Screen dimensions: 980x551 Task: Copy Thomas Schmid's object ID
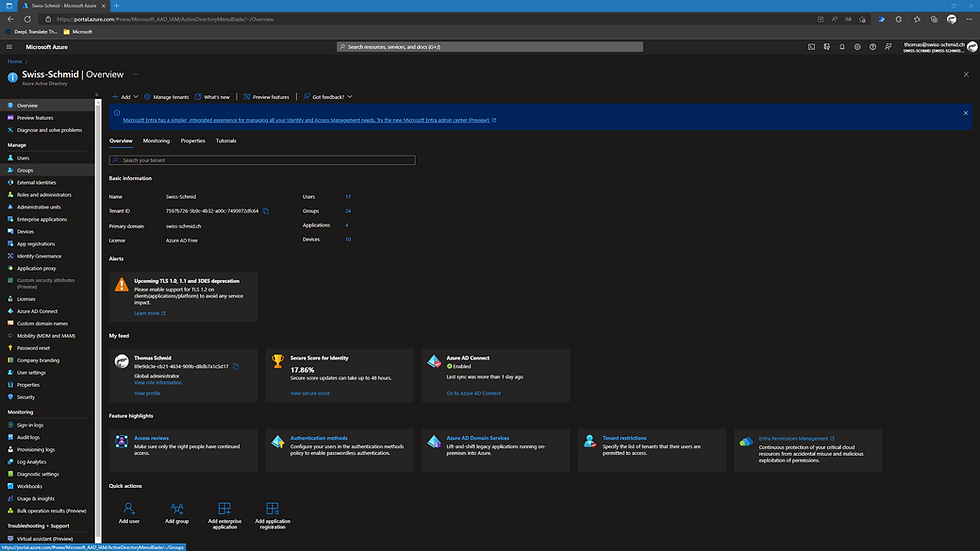[236, 367]
